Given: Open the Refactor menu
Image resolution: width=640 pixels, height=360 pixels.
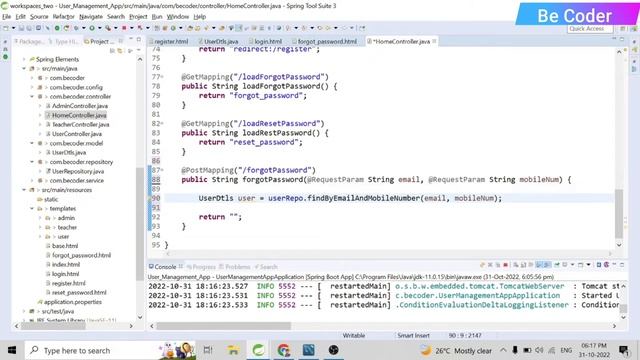Looking at the screenshot, I should point(63,17).
